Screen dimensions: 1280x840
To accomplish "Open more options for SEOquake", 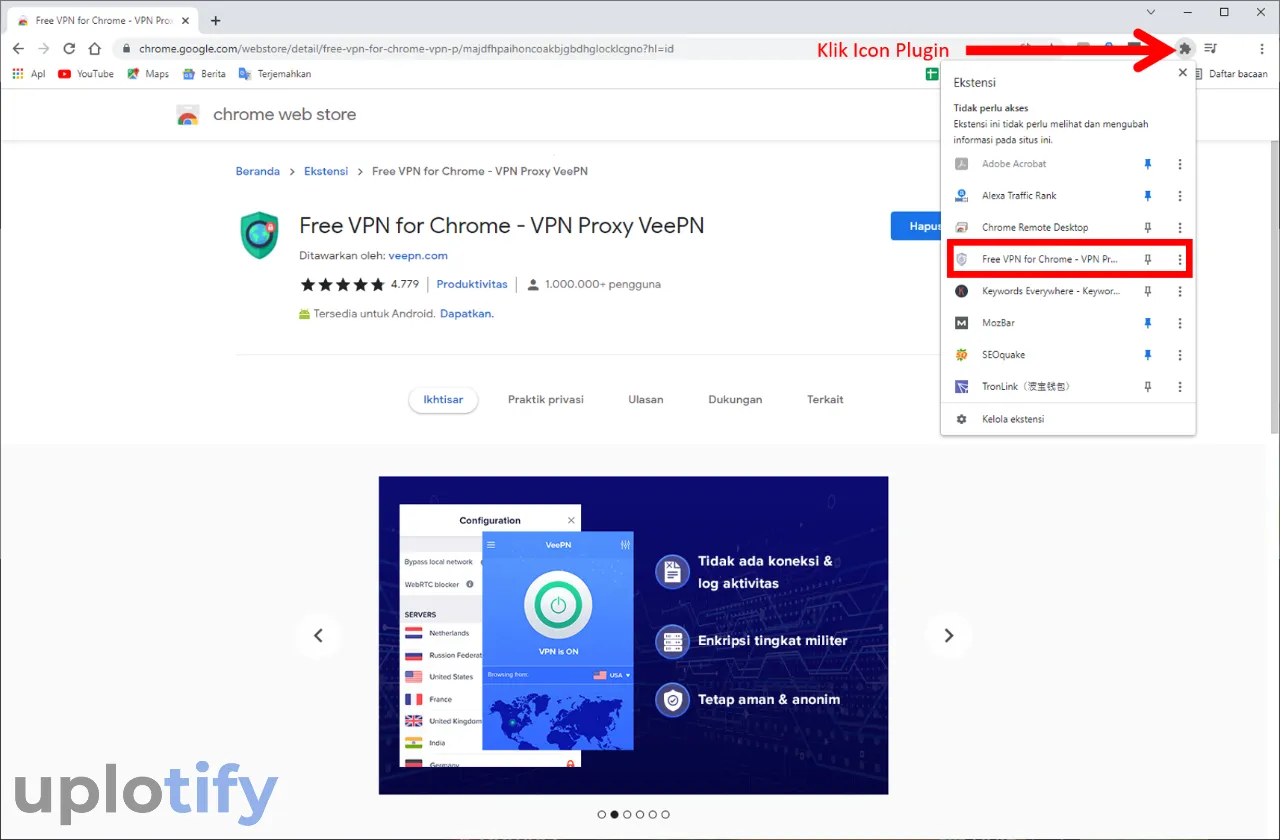I will (1180, 355).
